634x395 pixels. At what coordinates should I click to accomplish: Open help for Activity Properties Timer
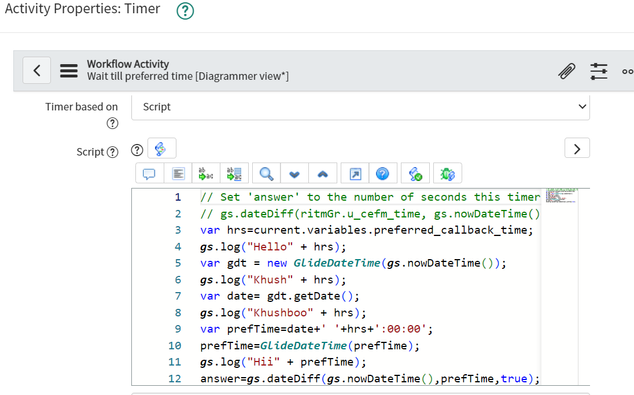185,11
